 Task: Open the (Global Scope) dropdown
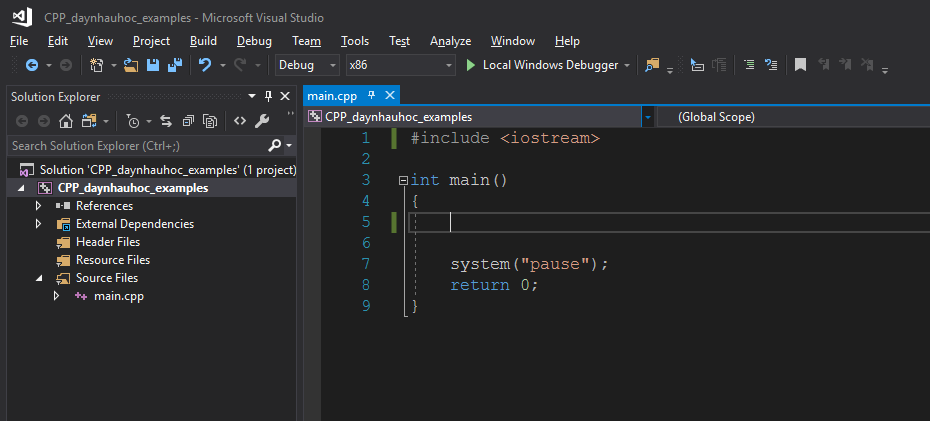click(x=794, y=117)
